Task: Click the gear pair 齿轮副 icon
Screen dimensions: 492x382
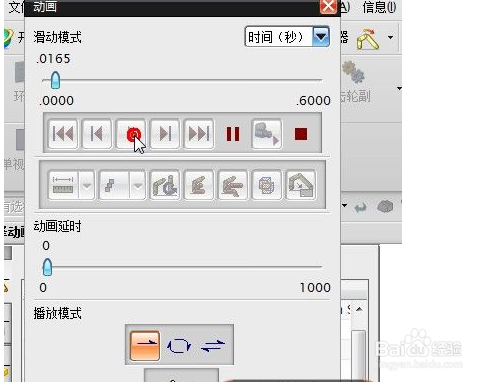Action: (354, 72)
